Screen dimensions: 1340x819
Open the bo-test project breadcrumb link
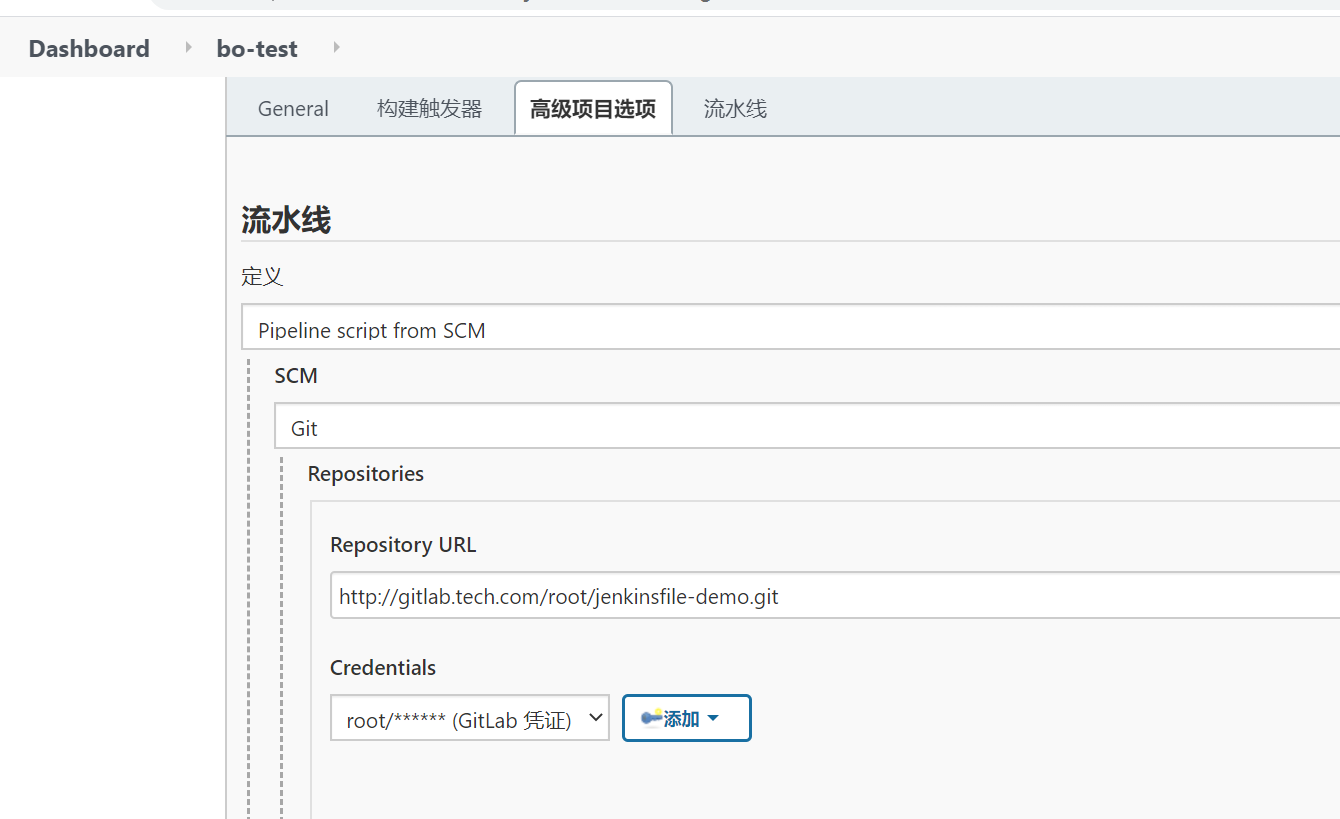[x=256, y=47]
